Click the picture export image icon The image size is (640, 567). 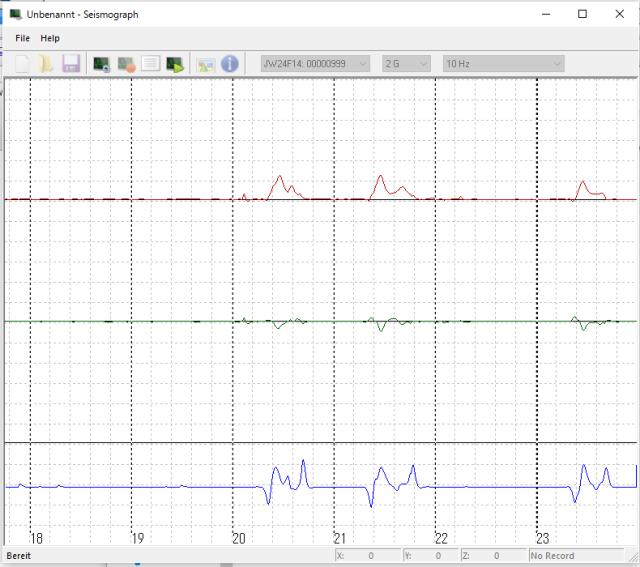click(206, 64)
